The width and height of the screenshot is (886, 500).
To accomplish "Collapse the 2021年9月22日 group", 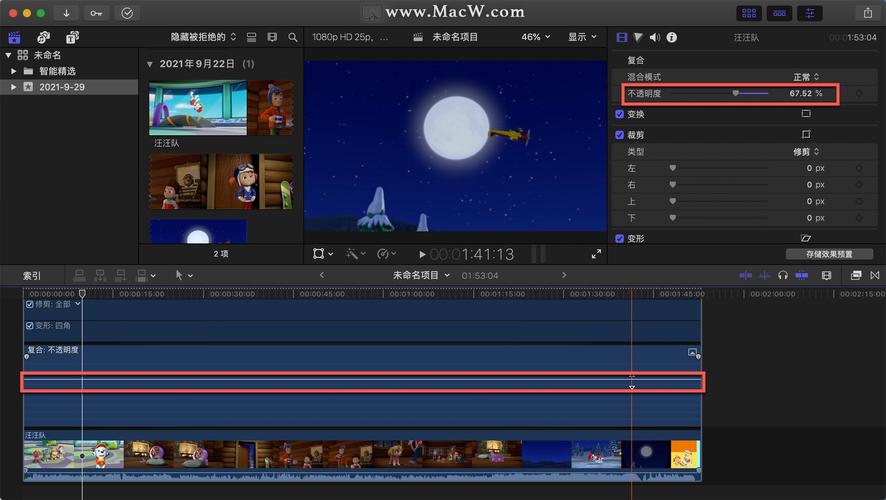I will pos(150,64).
